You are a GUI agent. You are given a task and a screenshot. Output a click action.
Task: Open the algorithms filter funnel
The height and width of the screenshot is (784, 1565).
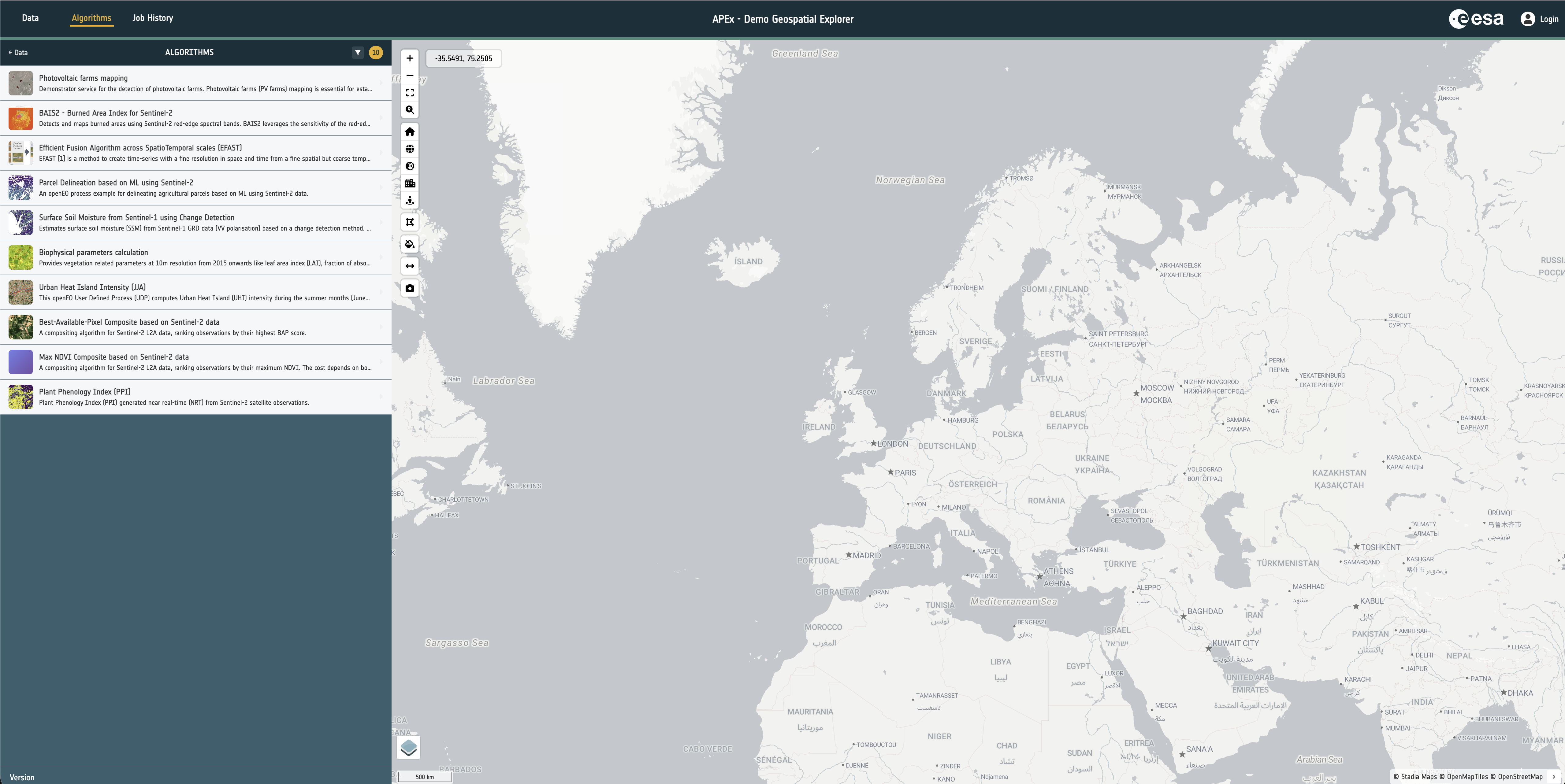tap(358, 52)
